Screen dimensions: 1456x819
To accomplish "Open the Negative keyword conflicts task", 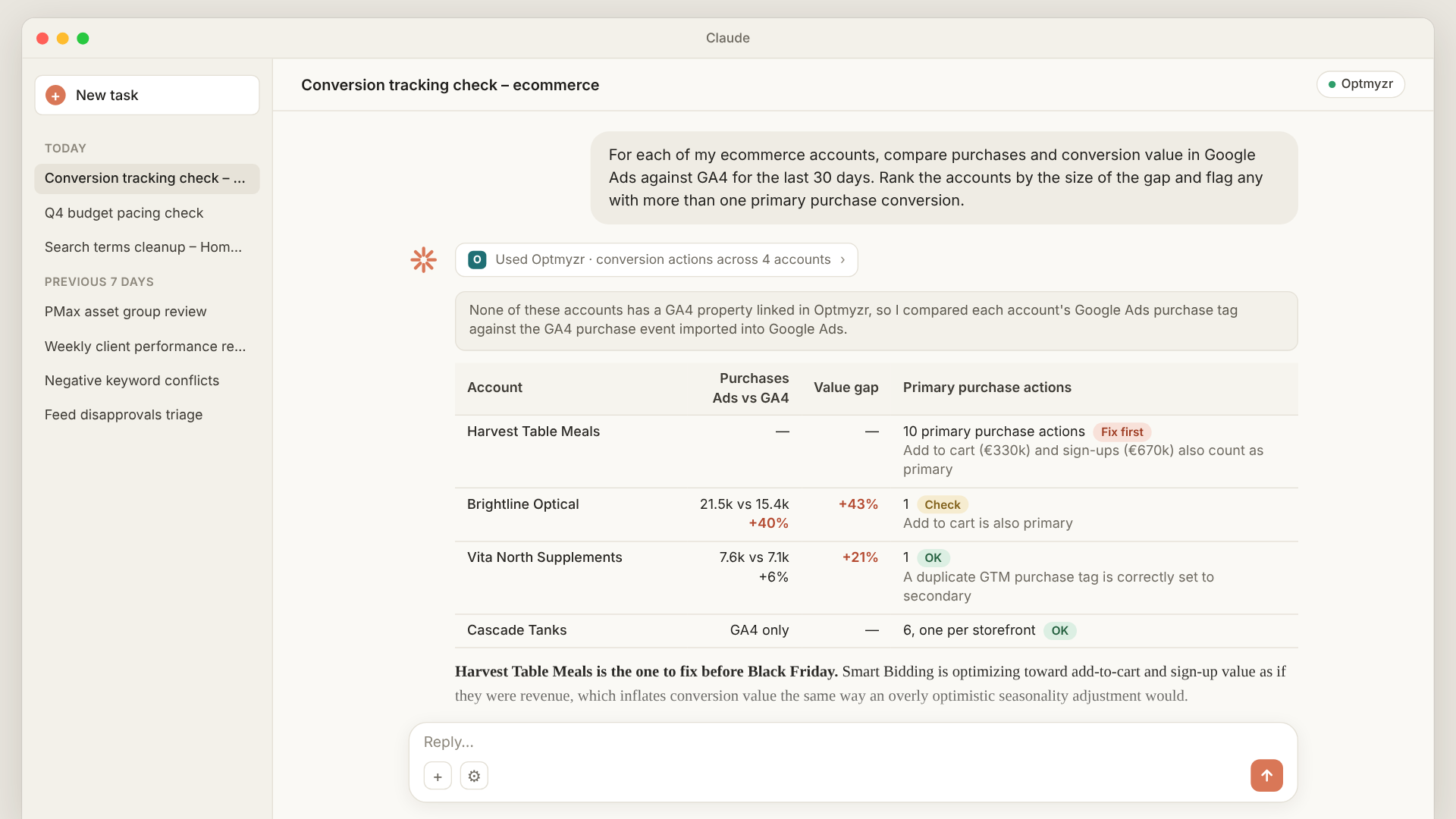I will (x=147, y=381).
